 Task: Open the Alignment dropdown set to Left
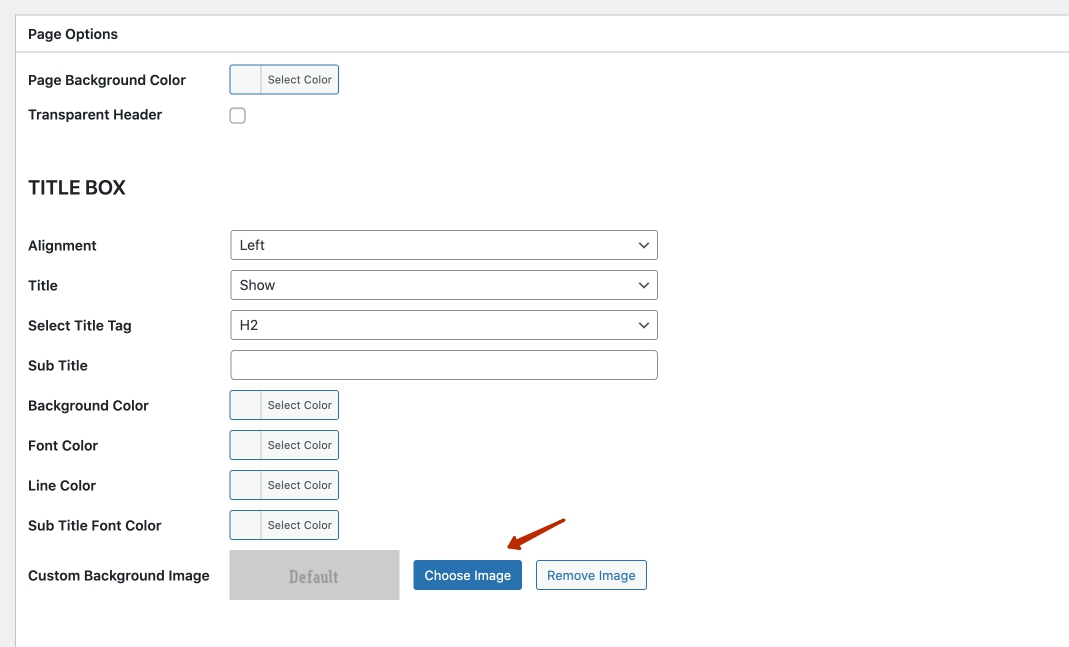coord(443,245)
